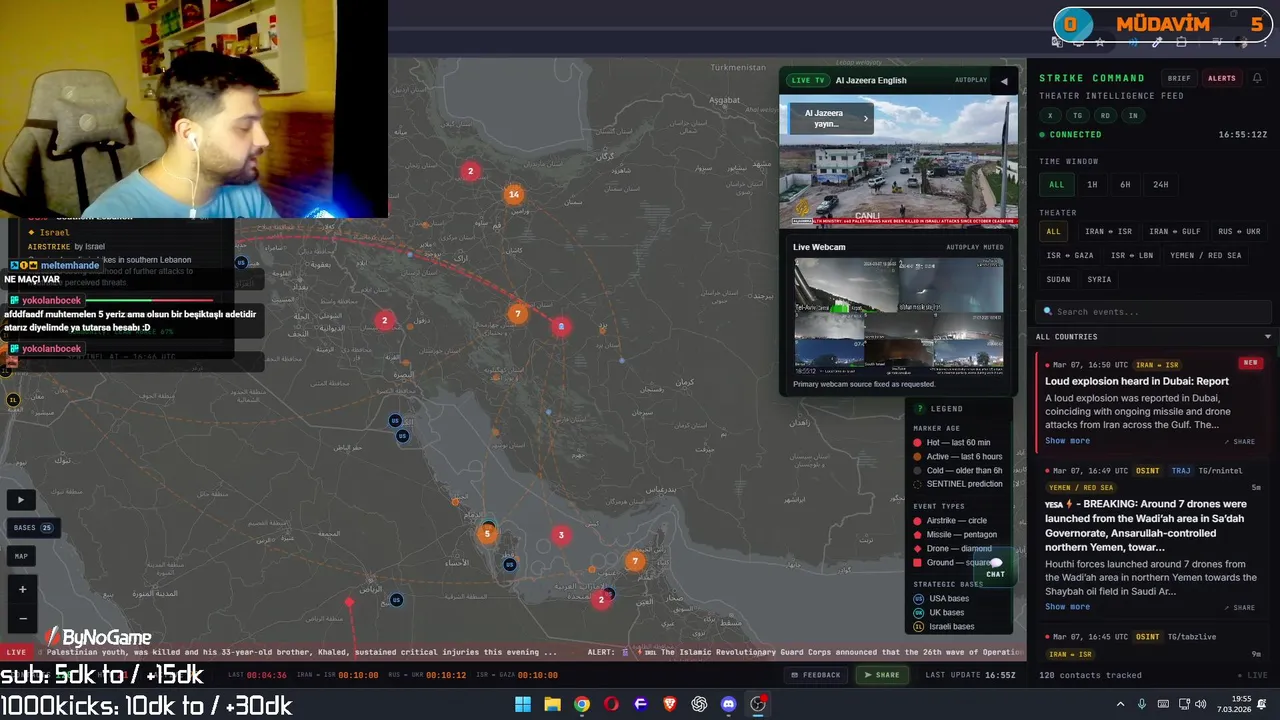
Task: Show hidden tray icons chevron
Action: pyautogui.click(x=1120, y=704)
